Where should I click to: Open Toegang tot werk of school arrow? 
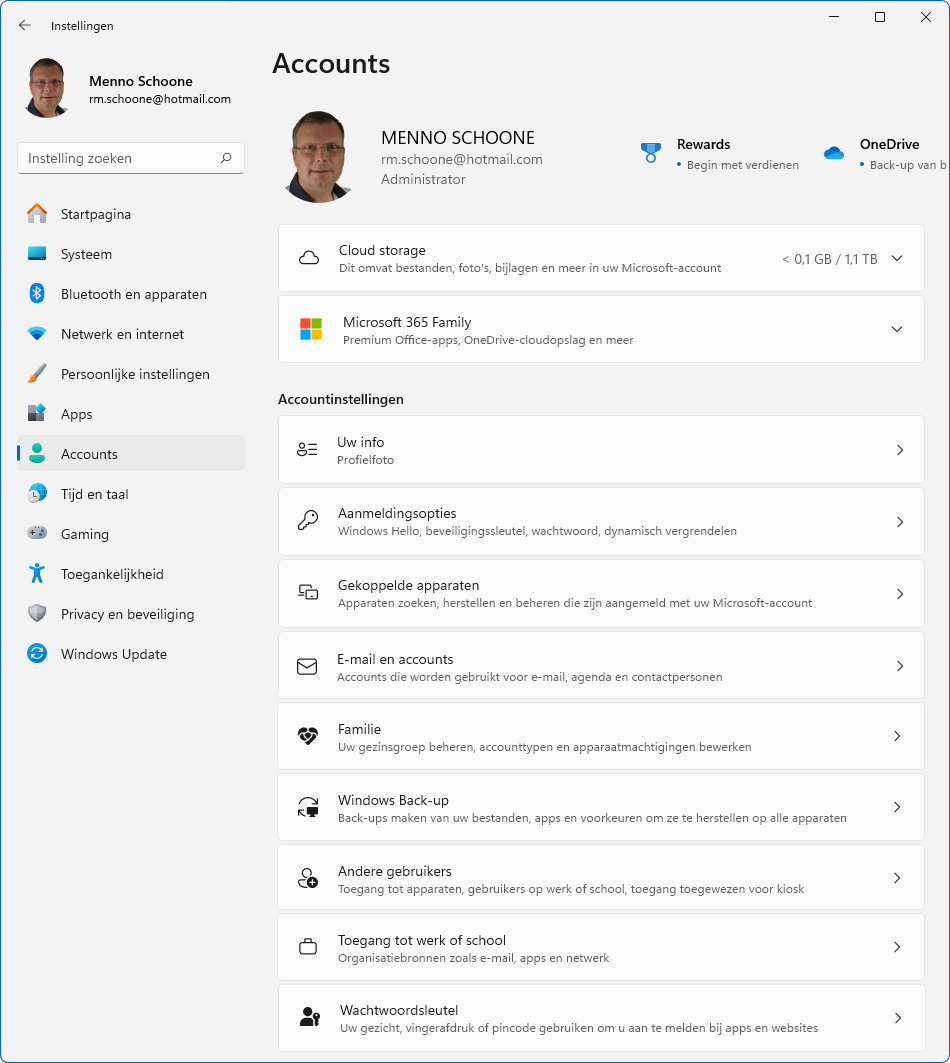pos(897,947)
